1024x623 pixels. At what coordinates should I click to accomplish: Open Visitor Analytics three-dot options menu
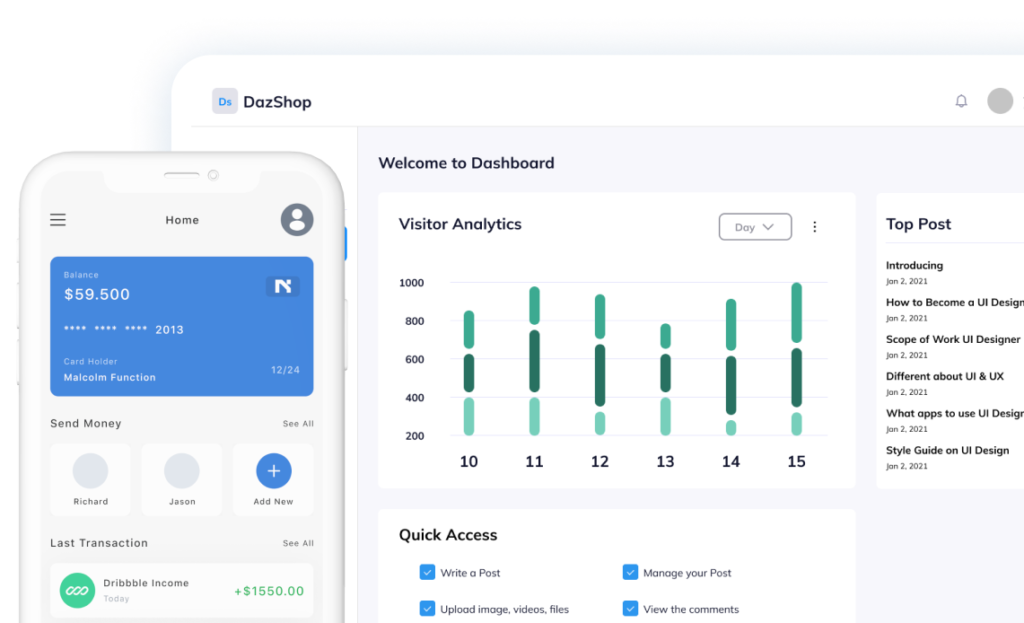(x=814, y=227)
